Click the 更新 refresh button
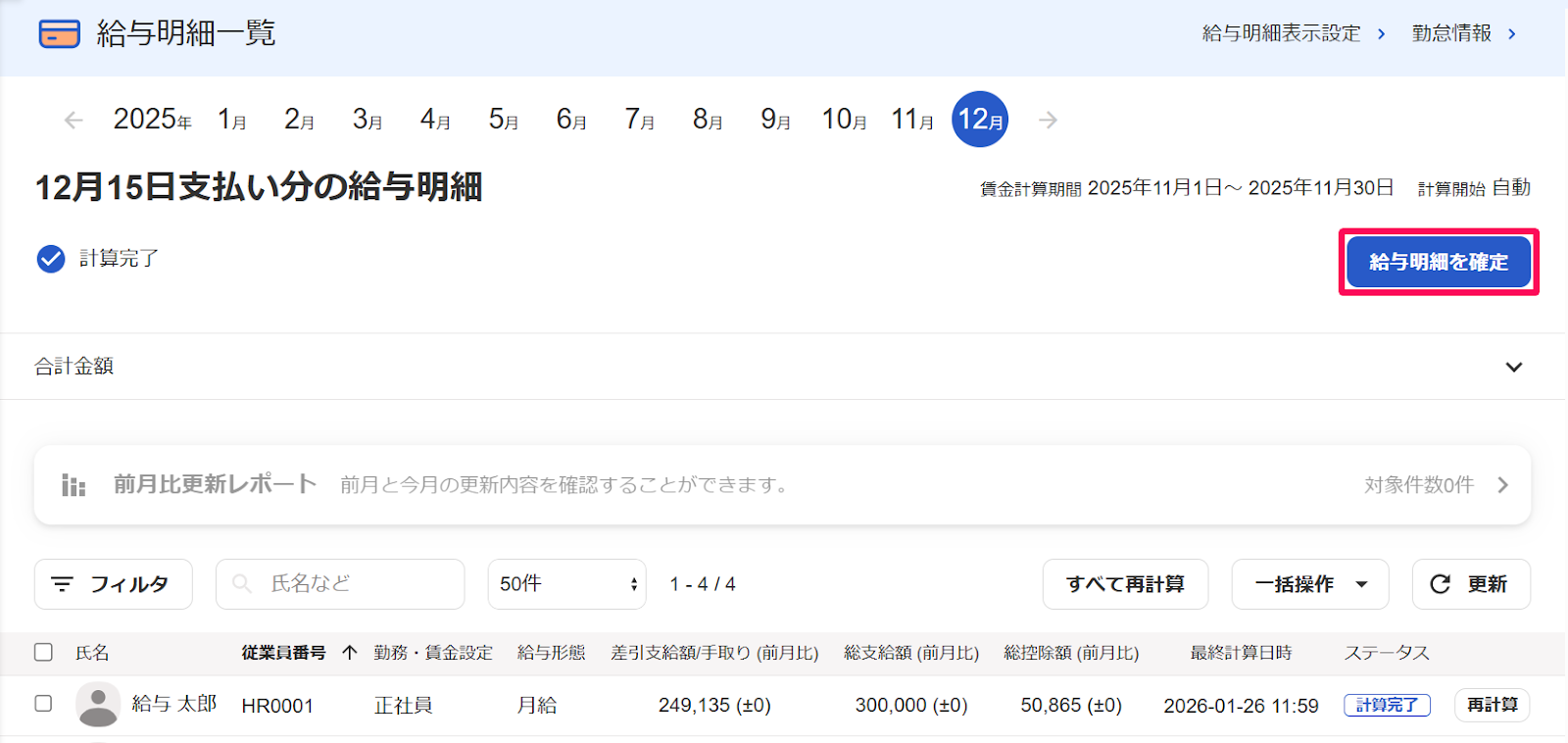Viewport: 1568px width, 743px height. (x=1471, y=584)
